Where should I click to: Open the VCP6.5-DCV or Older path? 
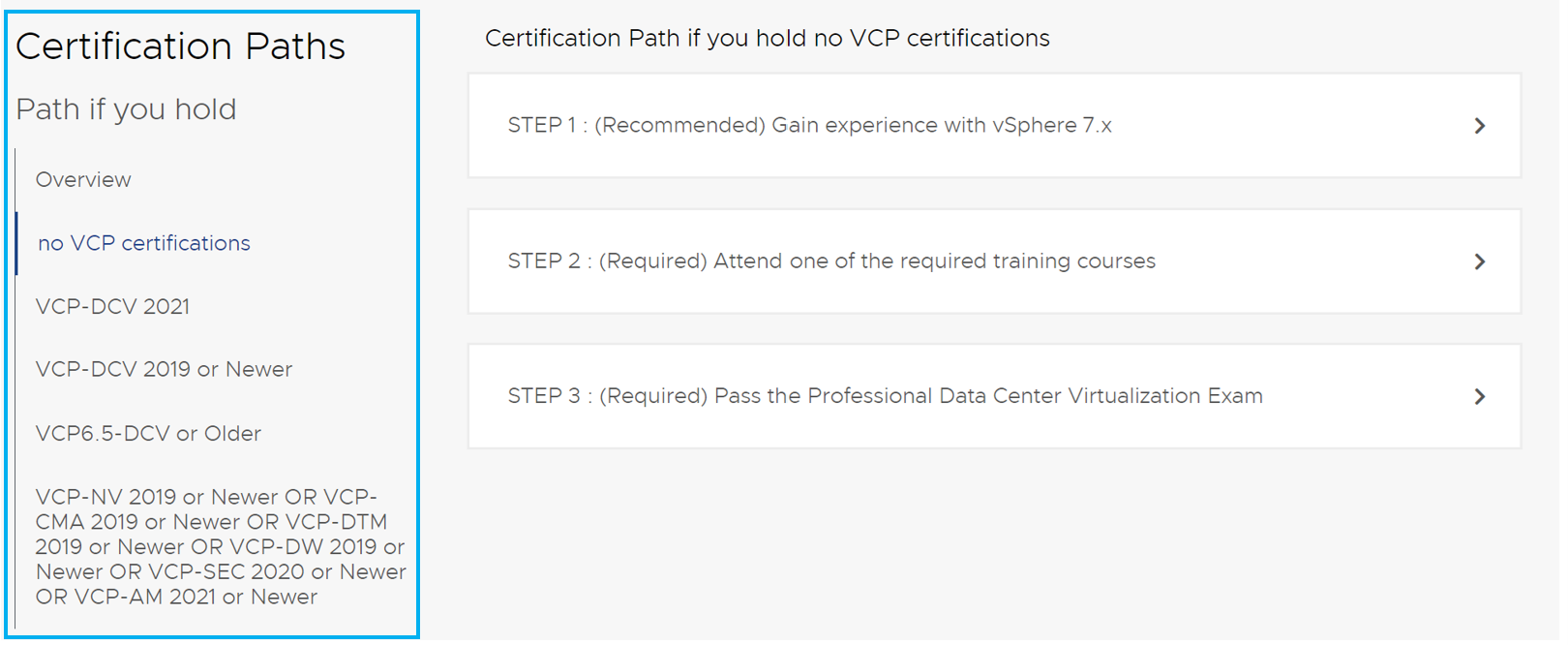148,434
